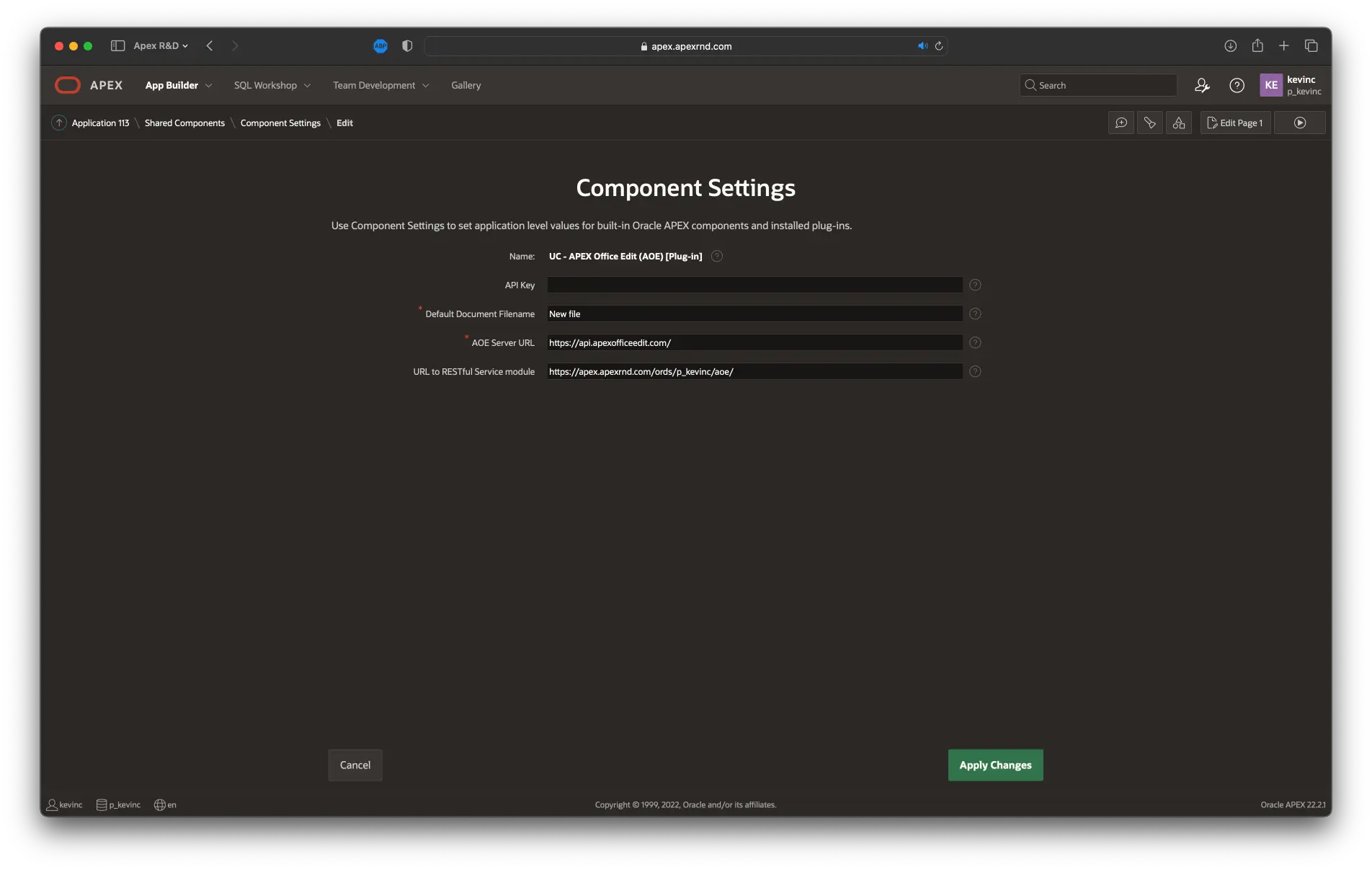This screenshot has width=1372, height=870.
Task: Click the Apply Changes button
Action: click(x=995, y=765)
